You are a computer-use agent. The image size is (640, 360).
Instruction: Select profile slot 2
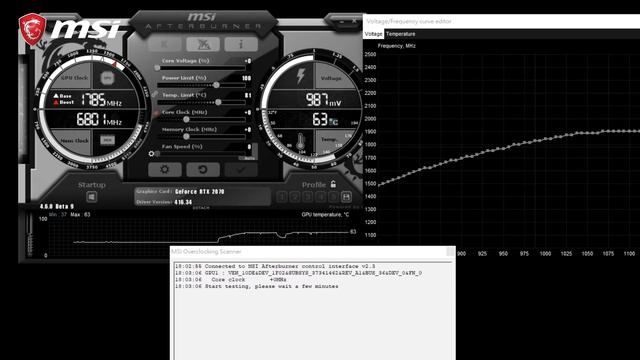tap(294, 197)
